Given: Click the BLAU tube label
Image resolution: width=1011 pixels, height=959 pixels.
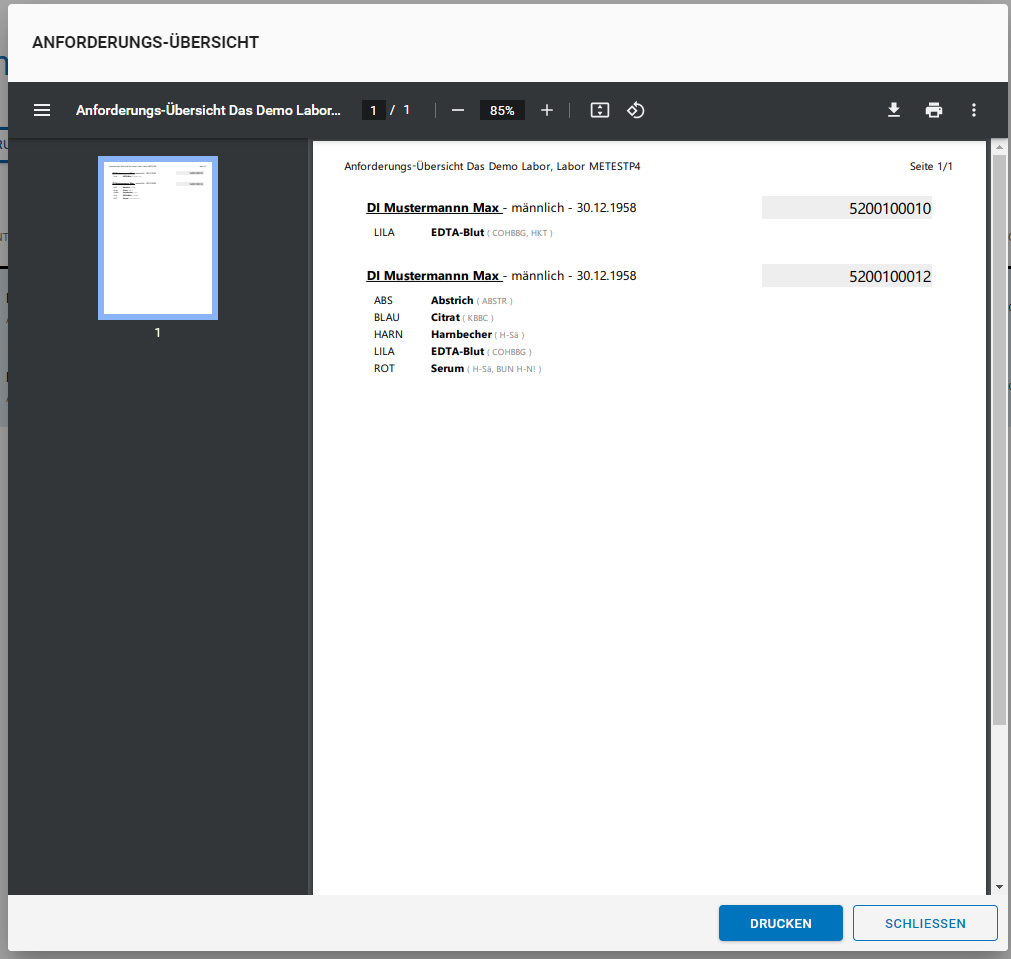Looking at the screenshot, I should 386,317.
